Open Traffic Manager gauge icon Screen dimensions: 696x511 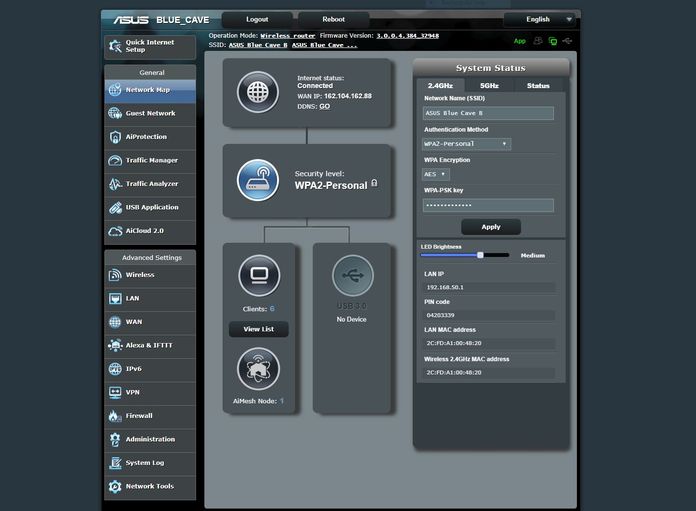click(115, 160)
